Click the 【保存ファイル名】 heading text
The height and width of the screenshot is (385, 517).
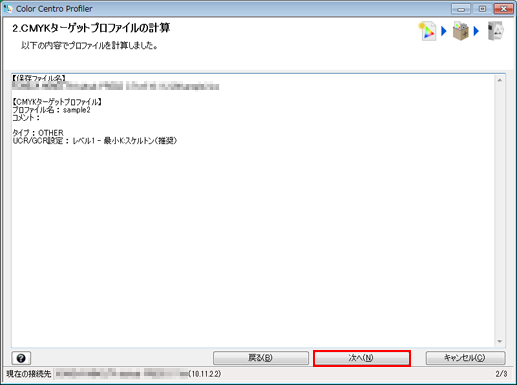(39, 78)
